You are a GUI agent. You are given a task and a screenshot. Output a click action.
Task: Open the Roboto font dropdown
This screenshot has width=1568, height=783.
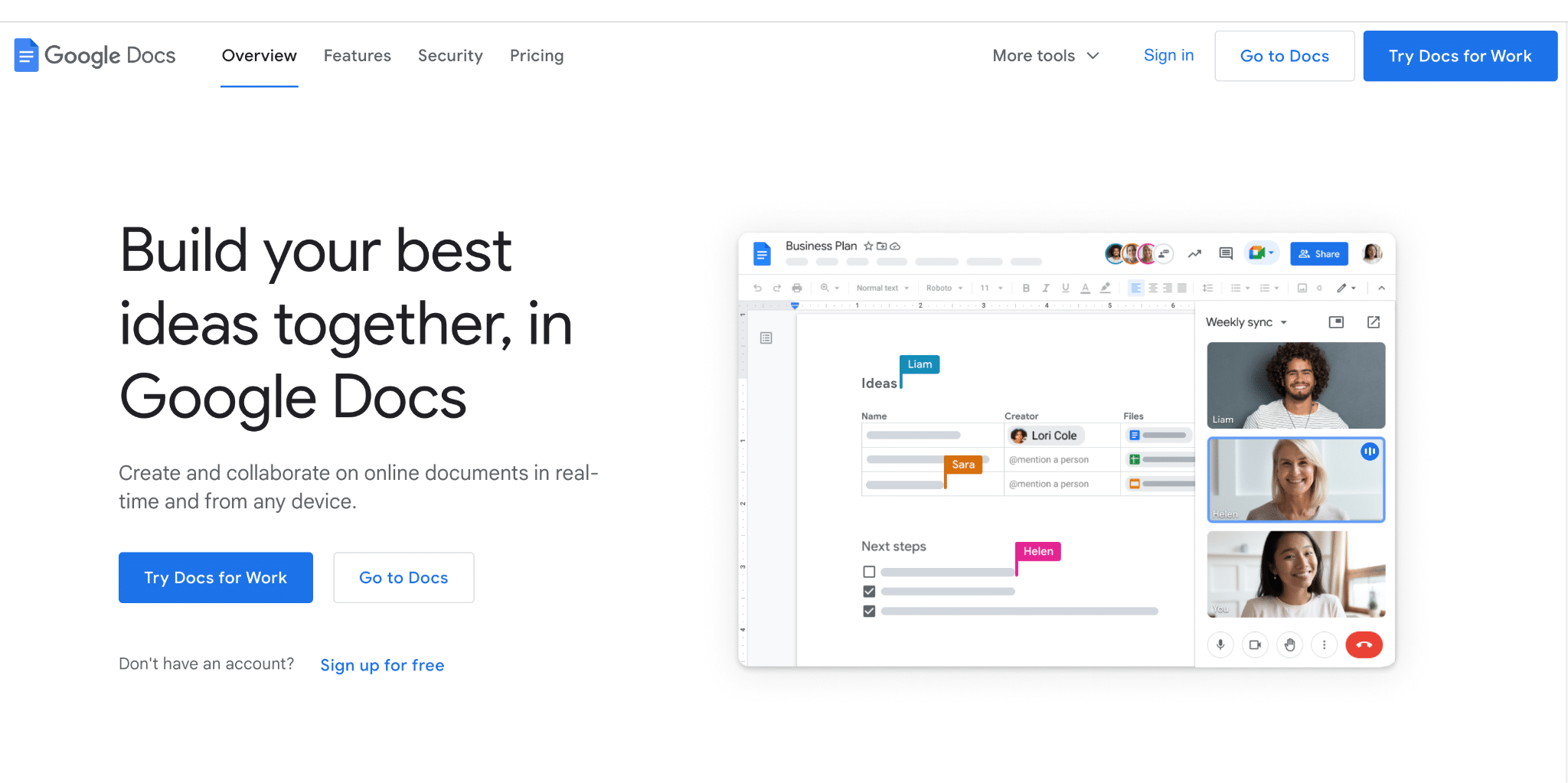coord(945,288)
